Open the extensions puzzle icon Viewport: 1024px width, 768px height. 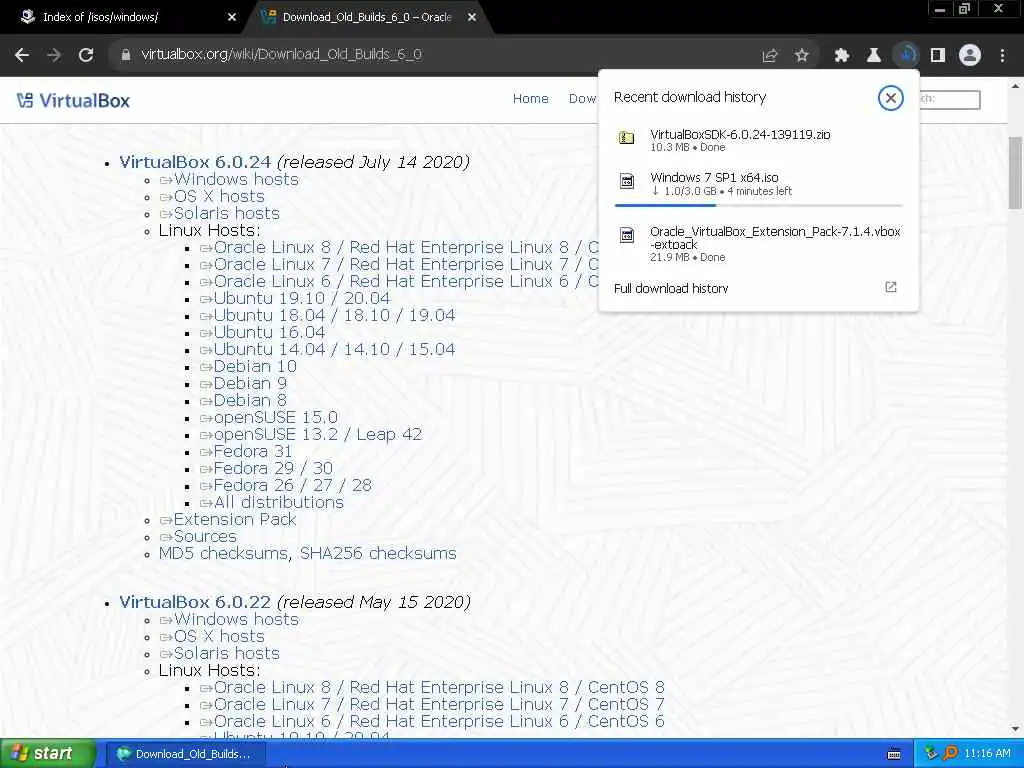pos(842,56)
